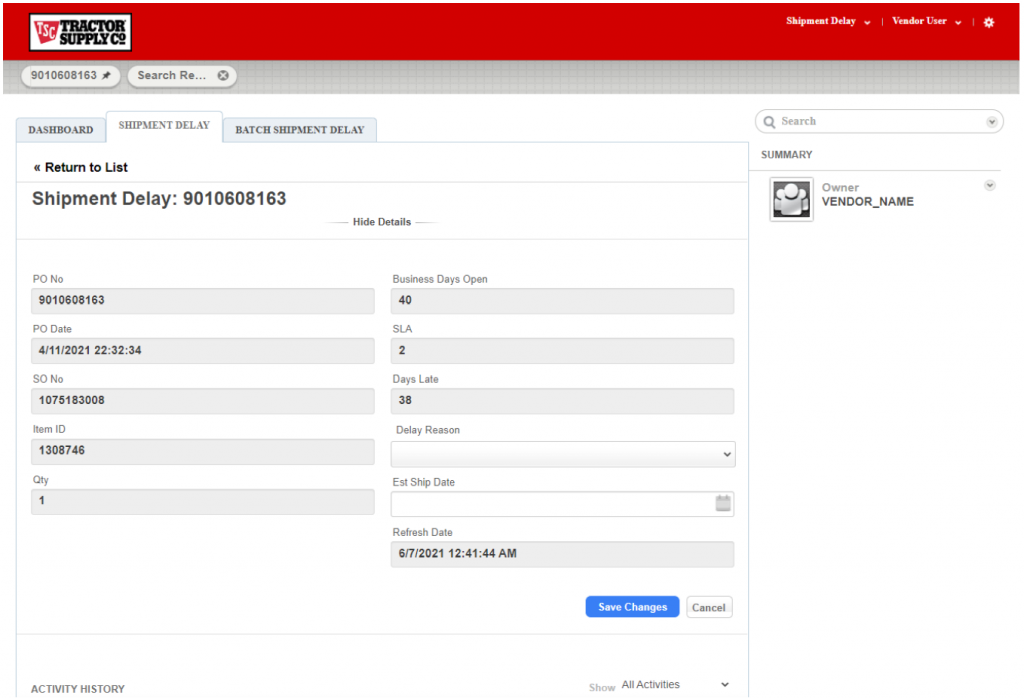Select the Search Re... tab
The image size is (1024, 698).
click(182, 76)
